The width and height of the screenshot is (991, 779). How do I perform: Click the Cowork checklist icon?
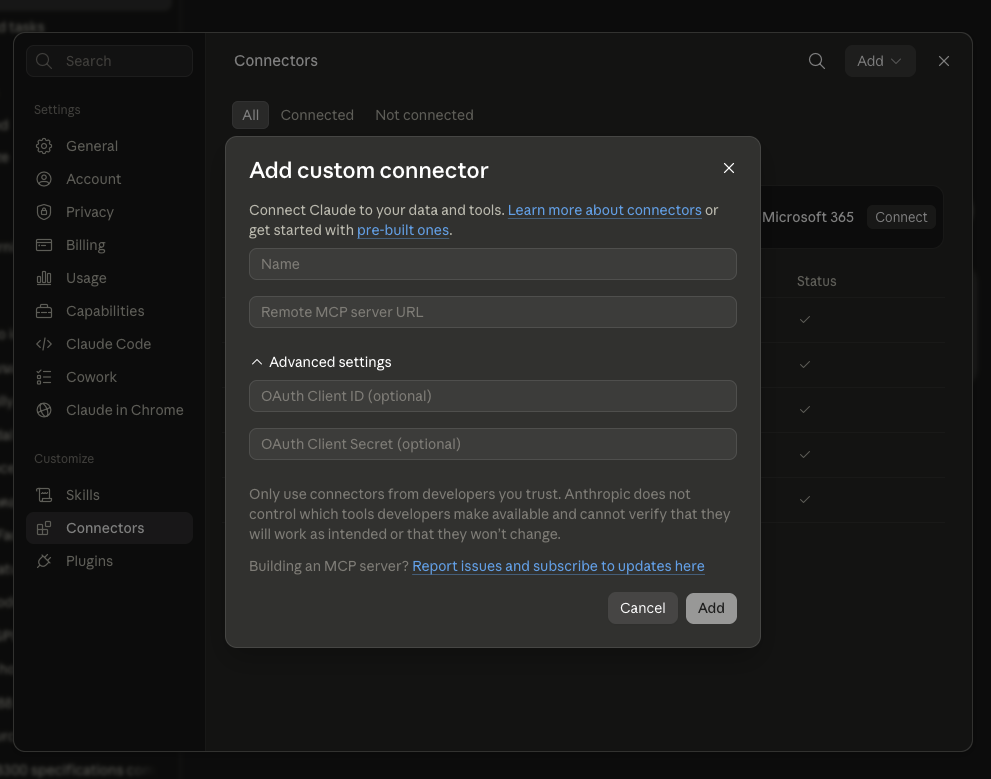pos(44,377)
